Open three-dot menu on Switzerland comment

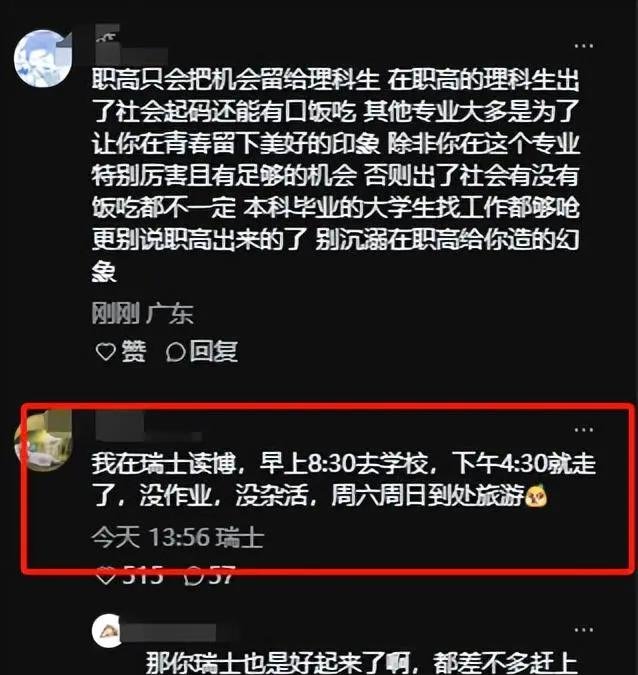[x=584, y=429]
